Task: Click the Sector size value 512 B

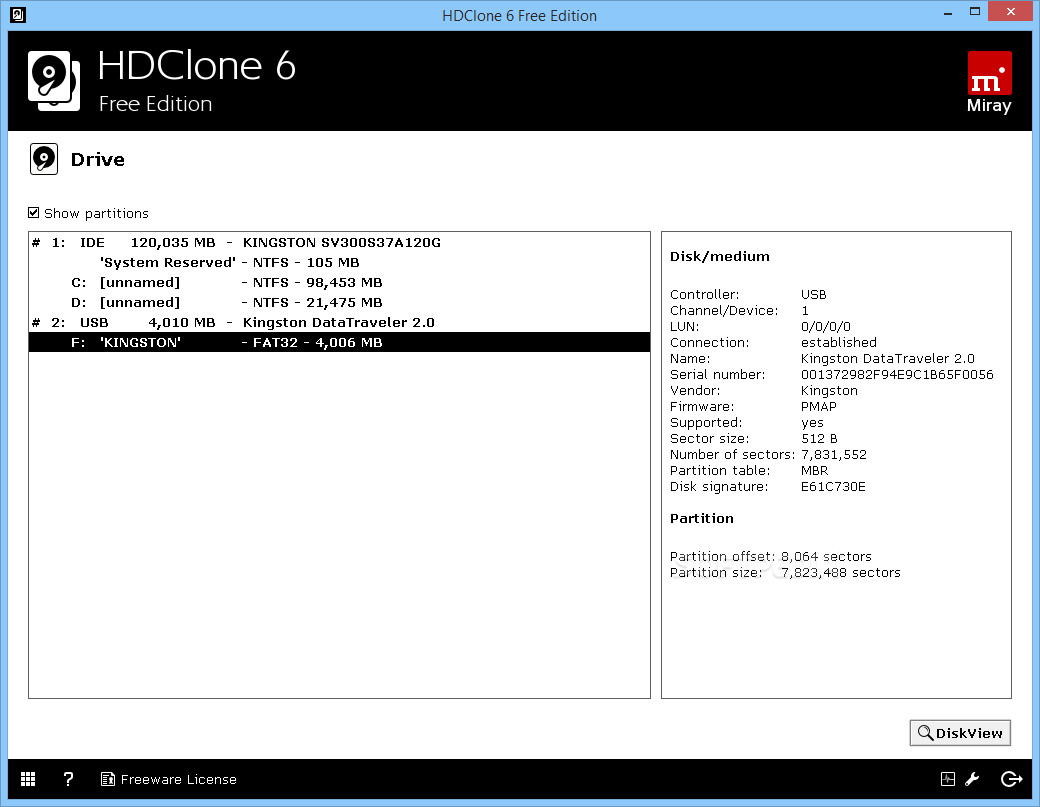Action: 819,439
